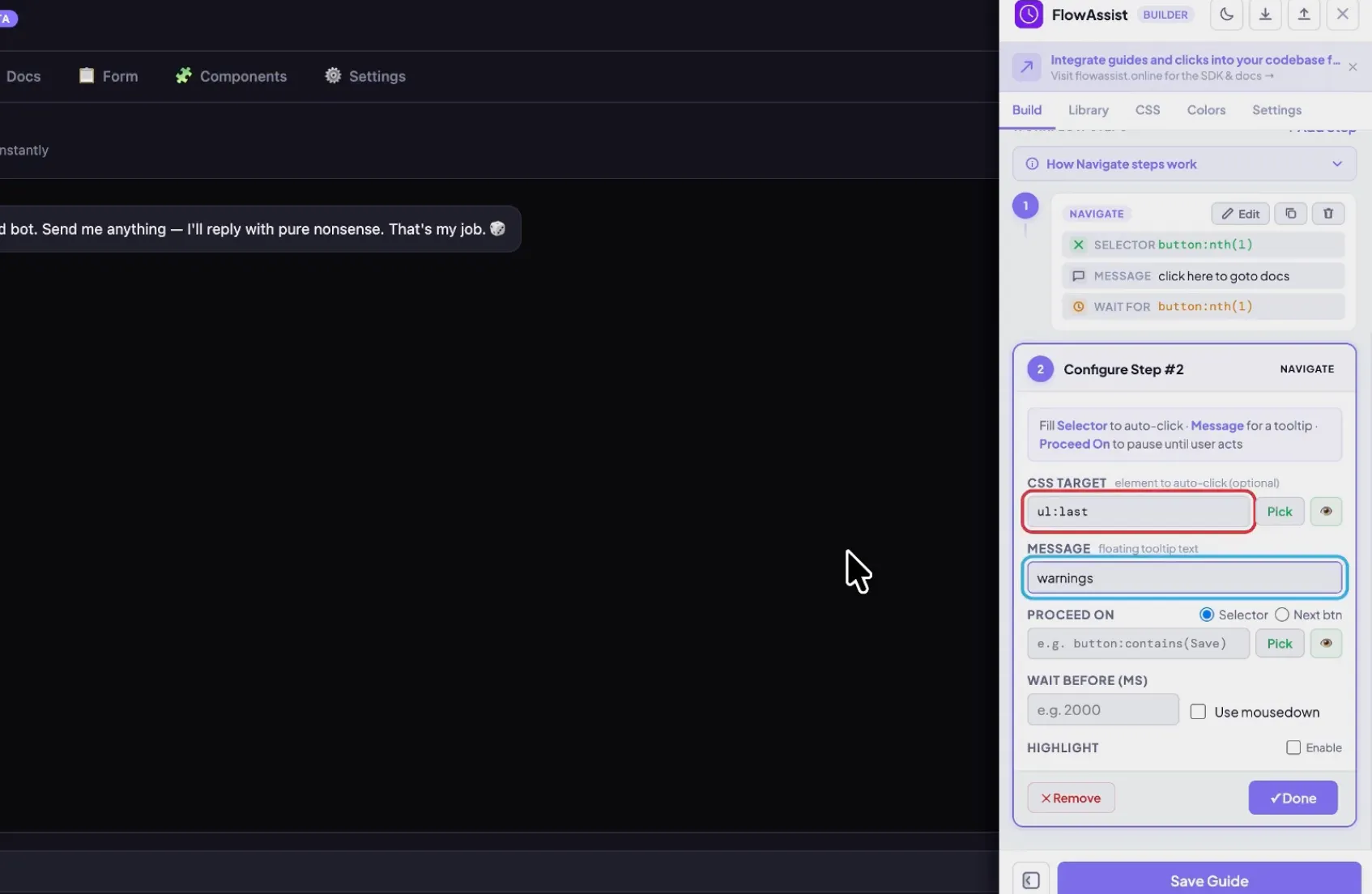The image size is (1372, 894).
Task: Expand How Navigate steps work
Action: click(x=1184, y=164)
